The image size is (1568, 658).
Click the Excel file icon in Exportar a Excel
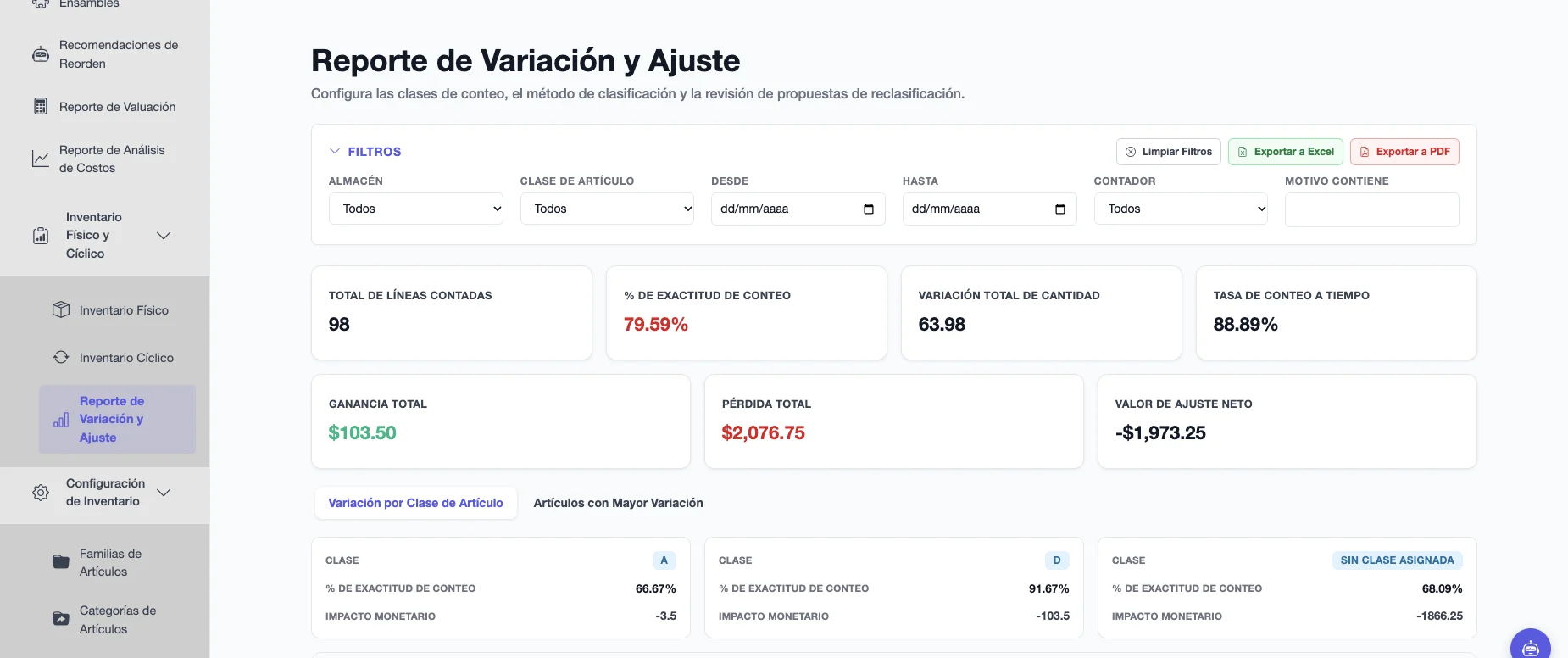click(x=1243, y=152)
